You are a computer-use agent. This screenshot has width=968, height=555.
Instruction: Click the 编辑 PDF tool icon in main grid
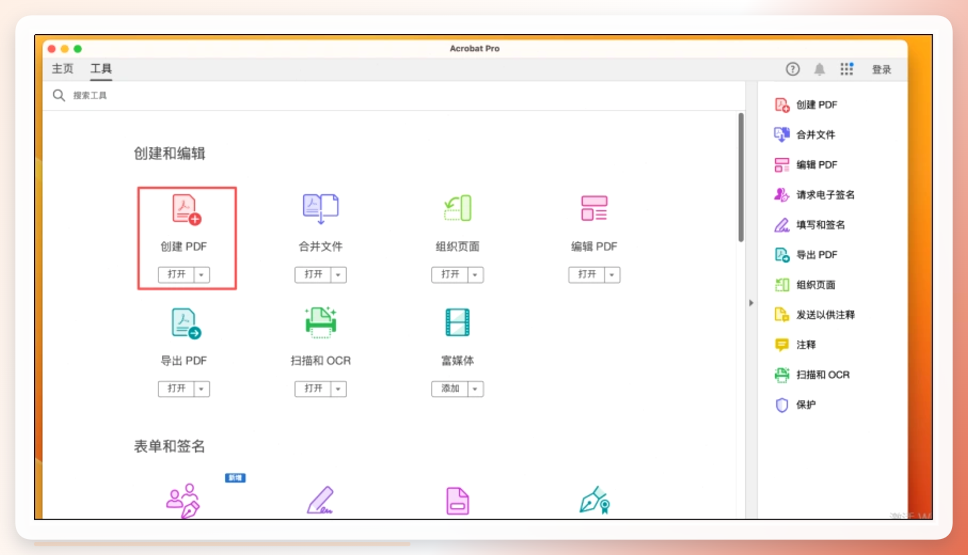594,208
